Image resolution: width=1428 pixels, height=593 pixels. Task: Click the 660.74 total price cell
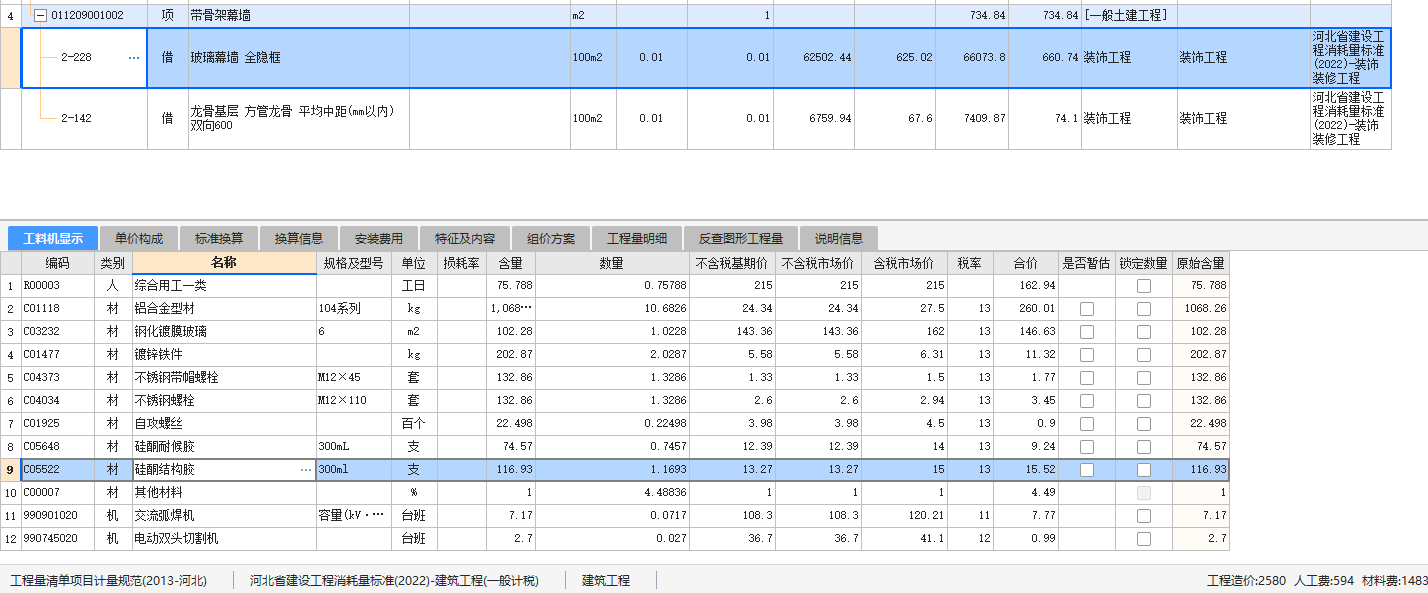coord(1044,58)
